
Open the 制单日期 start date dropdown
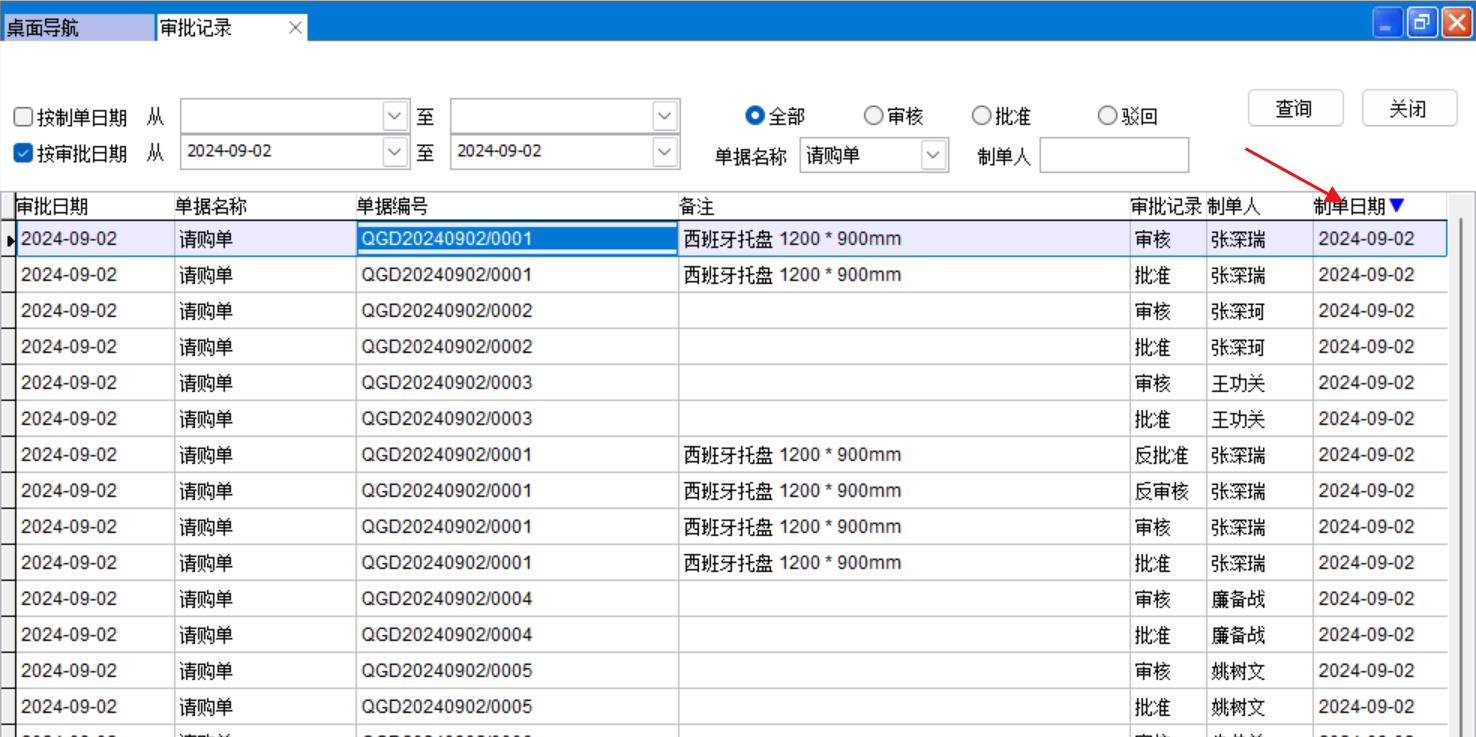pyautogui.click(x=395, y=117)
